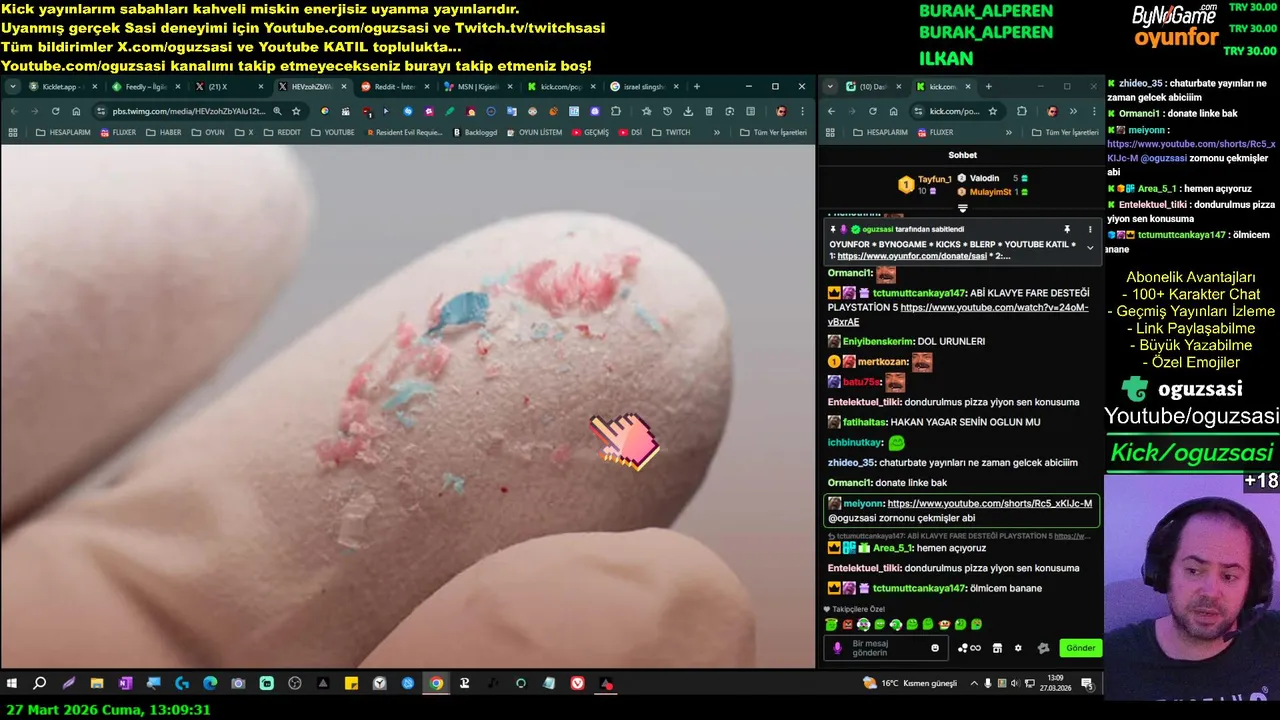Open Tüm Yer İşaretleri folder in left browser
This screenshot has width=1280, height=720.
773,132
